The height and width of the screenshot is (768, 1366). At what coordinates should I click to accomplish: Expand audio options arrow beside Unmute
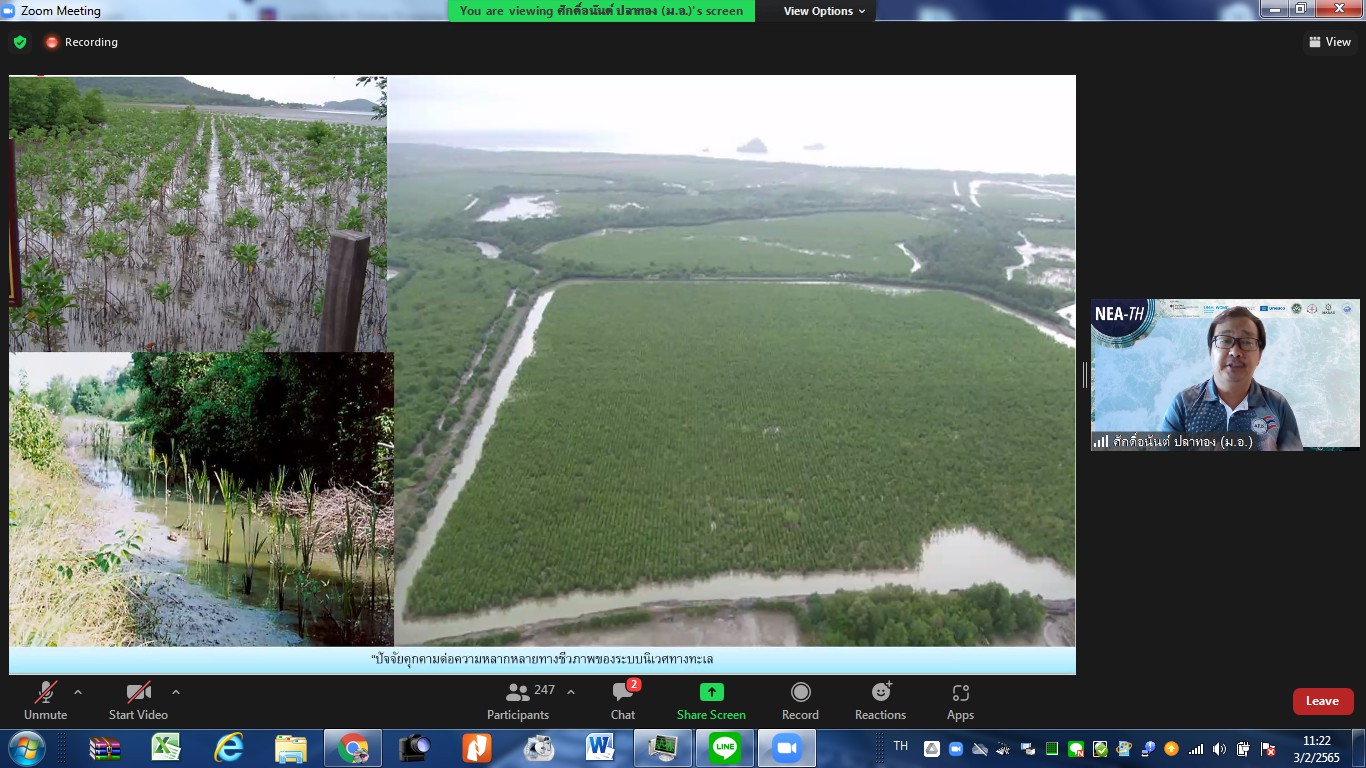click(78, 692)
